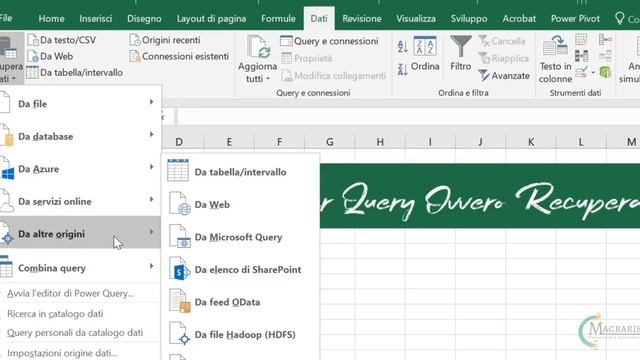640x360 pixels.
Task: Open the Home ribbon tab
Action: click(51, 19)
